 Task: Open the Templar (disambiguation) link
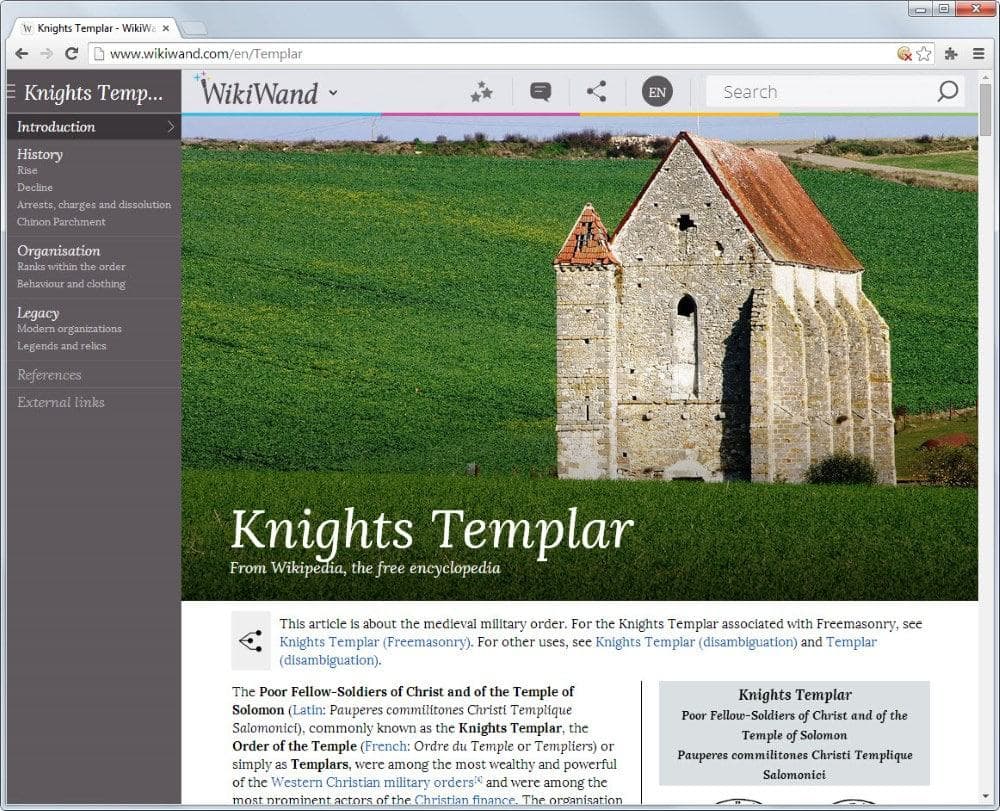coord(851,642)
